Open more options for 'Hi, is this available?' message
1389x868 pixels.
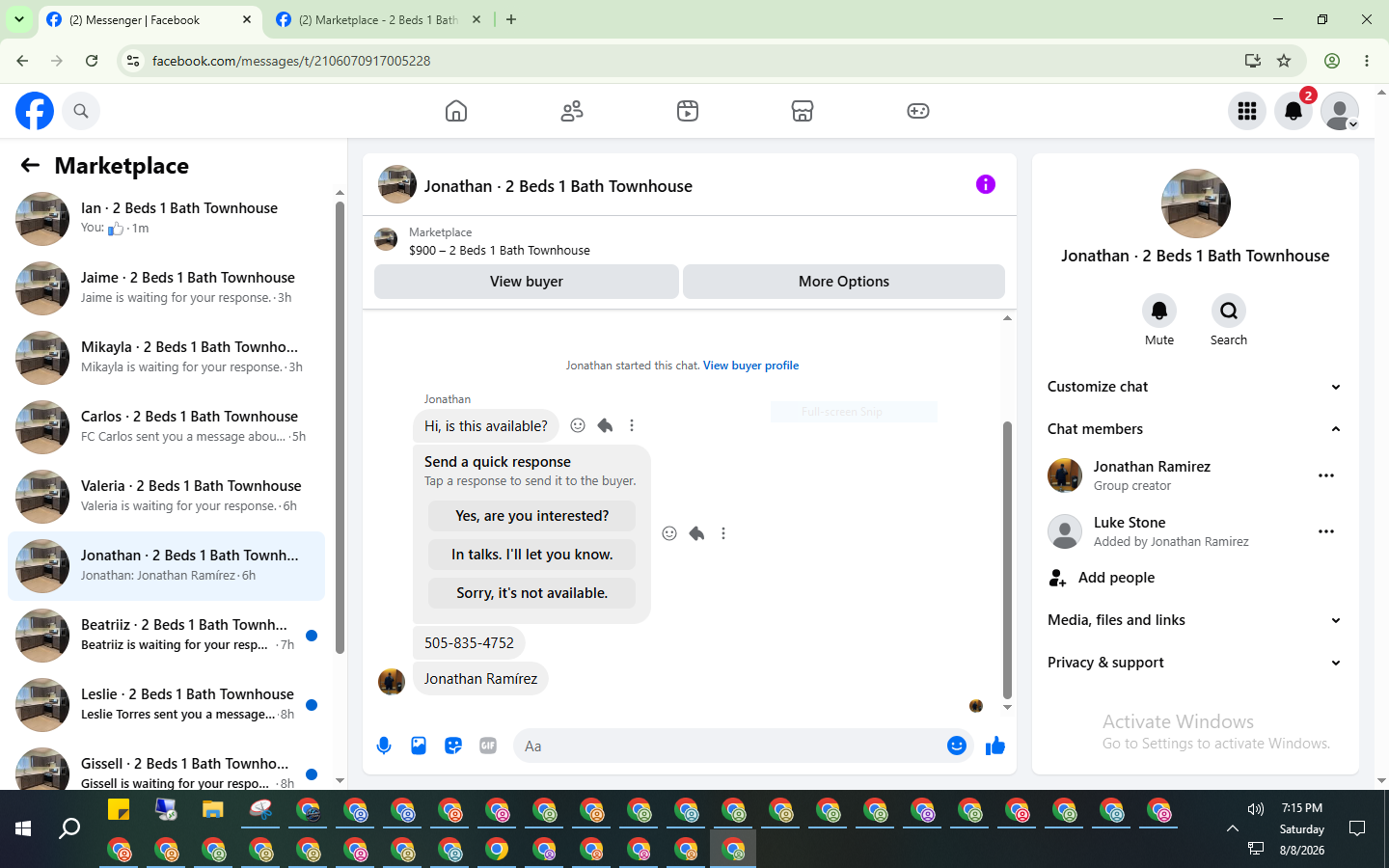click(x=632, y=425)
